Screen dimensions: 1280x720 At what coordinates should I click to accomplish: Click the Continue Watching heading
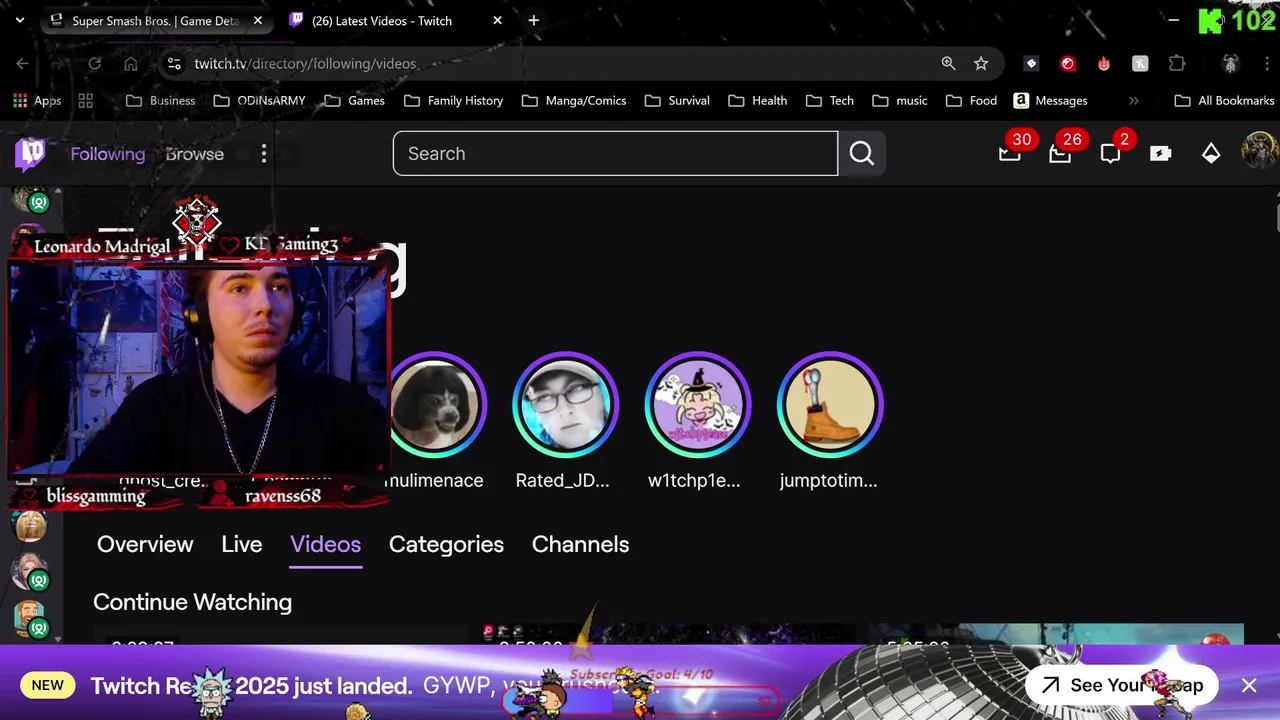[x=192, y=602]
